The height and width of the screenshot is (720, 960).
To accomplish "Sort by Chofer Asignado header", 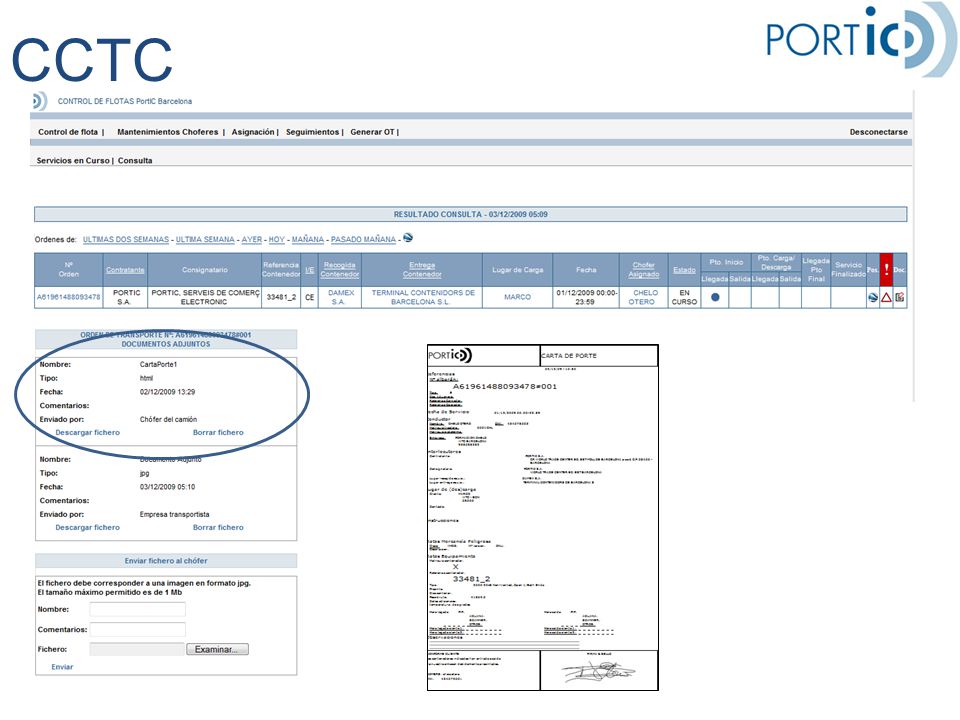I will pyautogui.click(x=643, y=269).
